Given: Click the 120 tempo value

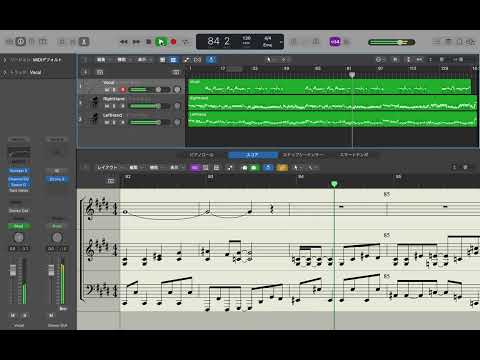Looking at the screenshot, I should (247, 38).
